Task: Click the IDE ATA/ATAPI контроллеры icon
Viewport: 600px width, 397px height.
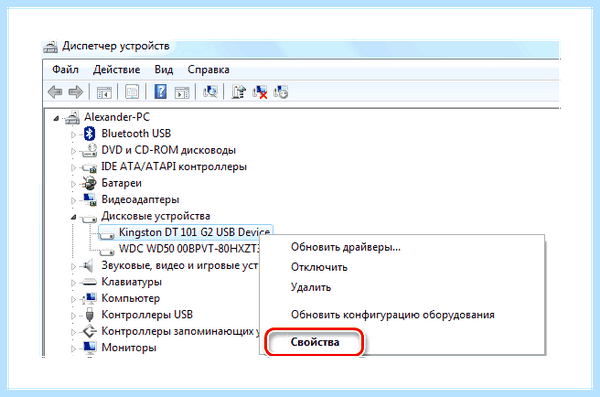Action: coord(89,167)
